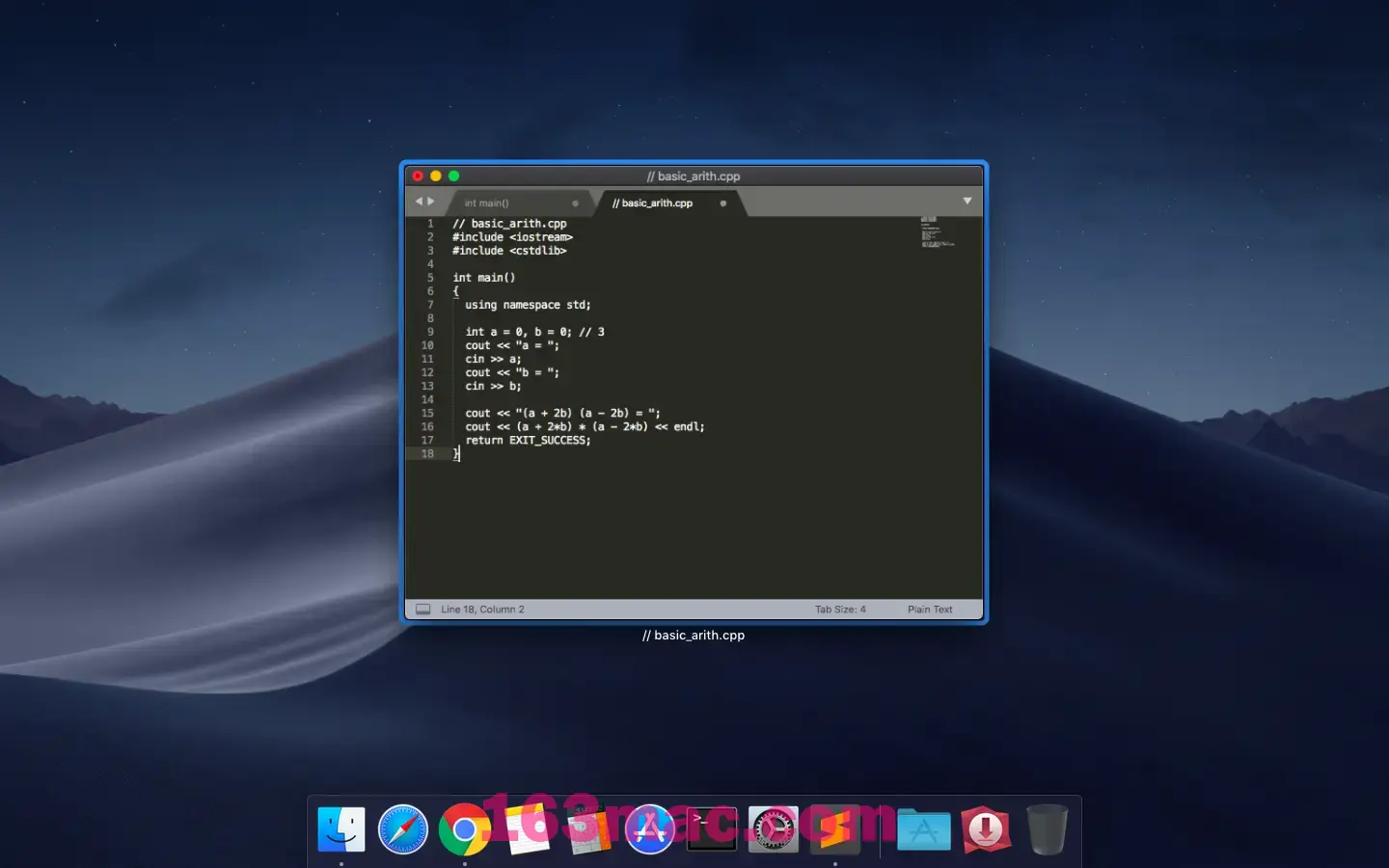Open Finder from the dock

coord(341,829)
